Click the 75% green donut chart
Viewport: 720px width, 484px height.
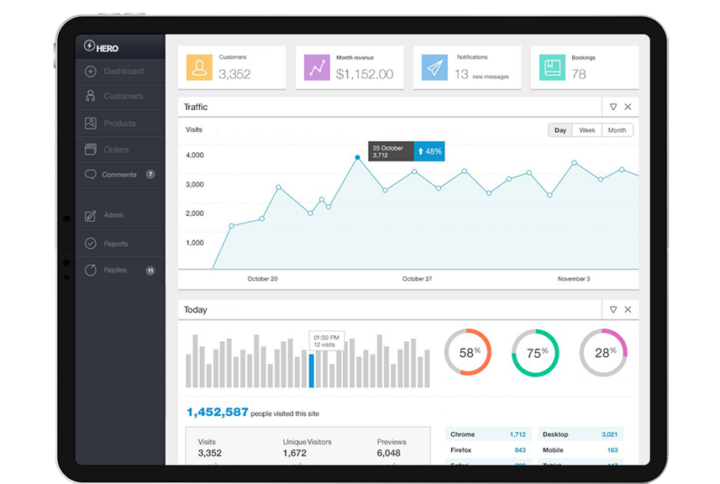coord(535,353)
